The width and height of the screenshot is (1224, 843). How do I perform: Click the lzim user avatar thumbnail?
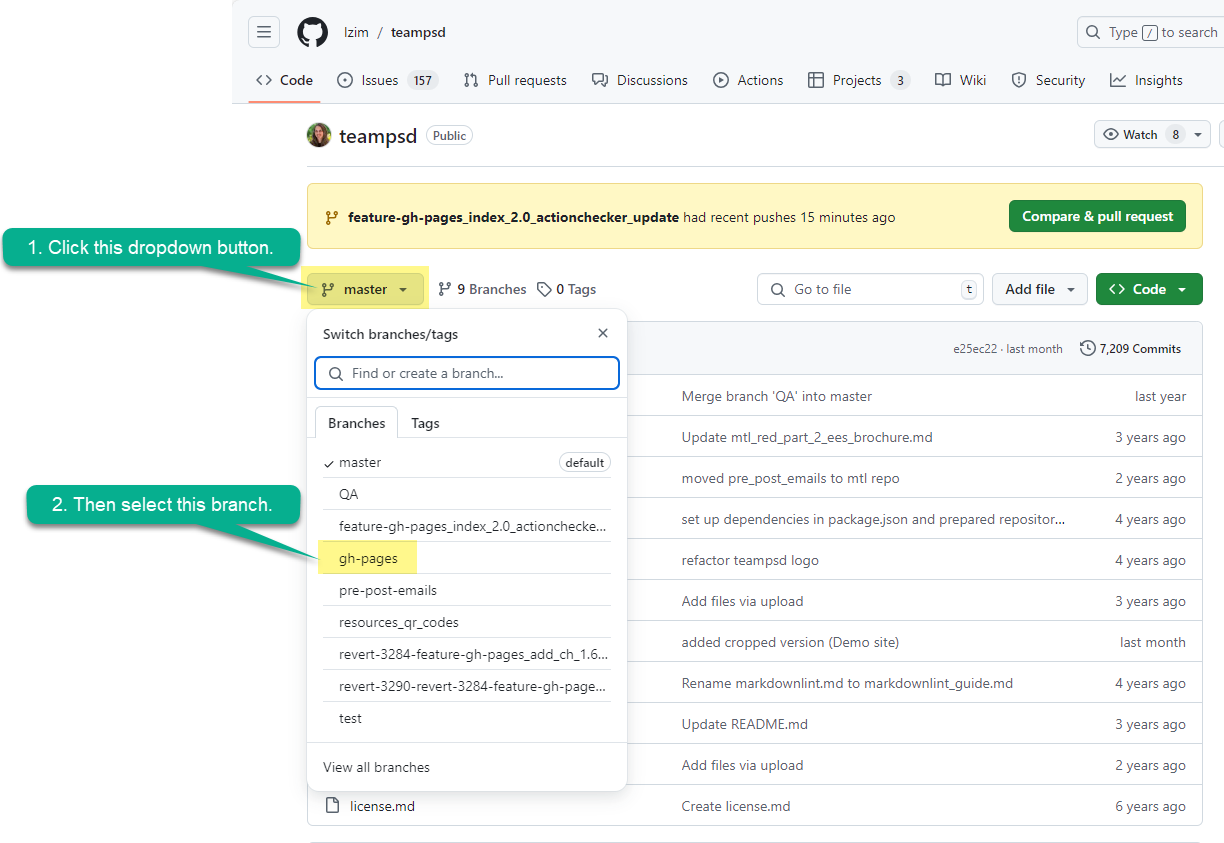(319, 135)
